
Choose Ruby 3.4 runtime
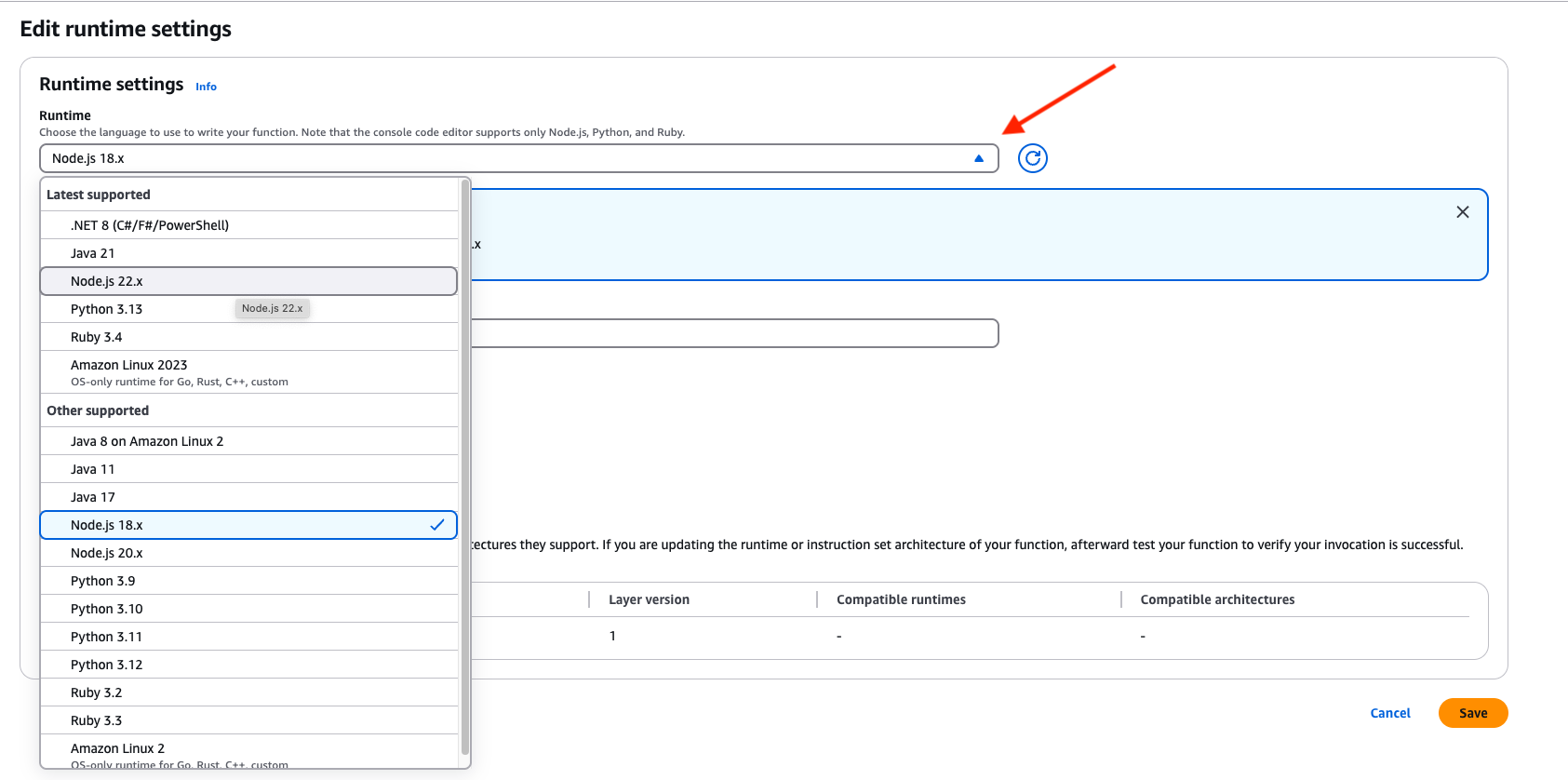249,337
